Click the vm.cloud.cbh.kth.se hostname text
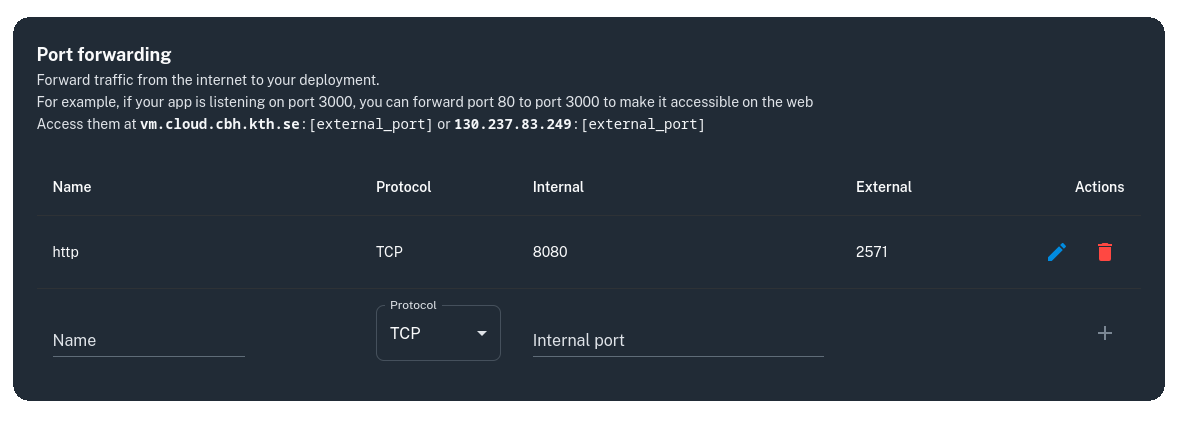1179x422 pixels. (219, 125)
